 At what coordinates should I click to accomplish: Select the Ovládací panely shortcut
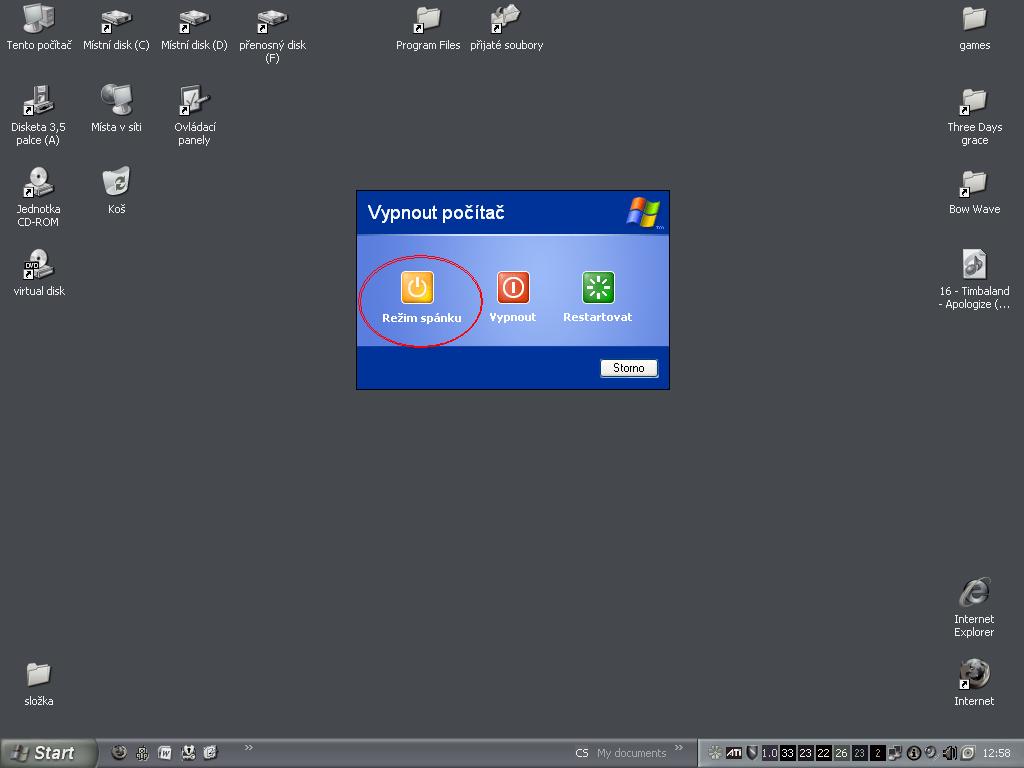click(194, 116)
